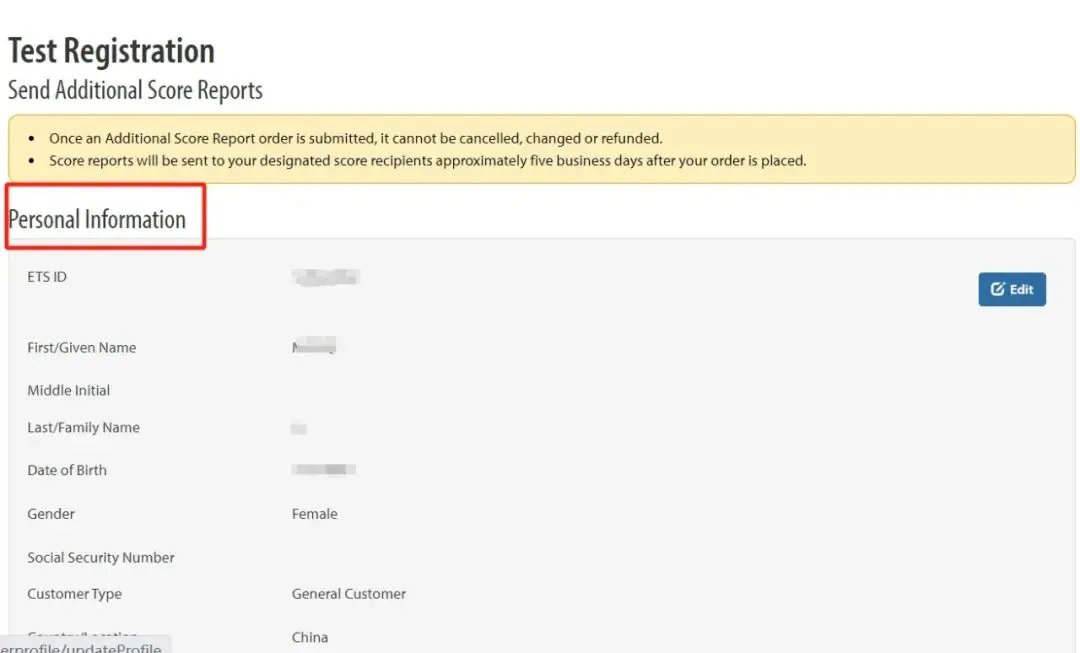Click the pencil icon inside Edit button
The width and height of the screenshot is (1080, 653).
[x=997, y=289]
